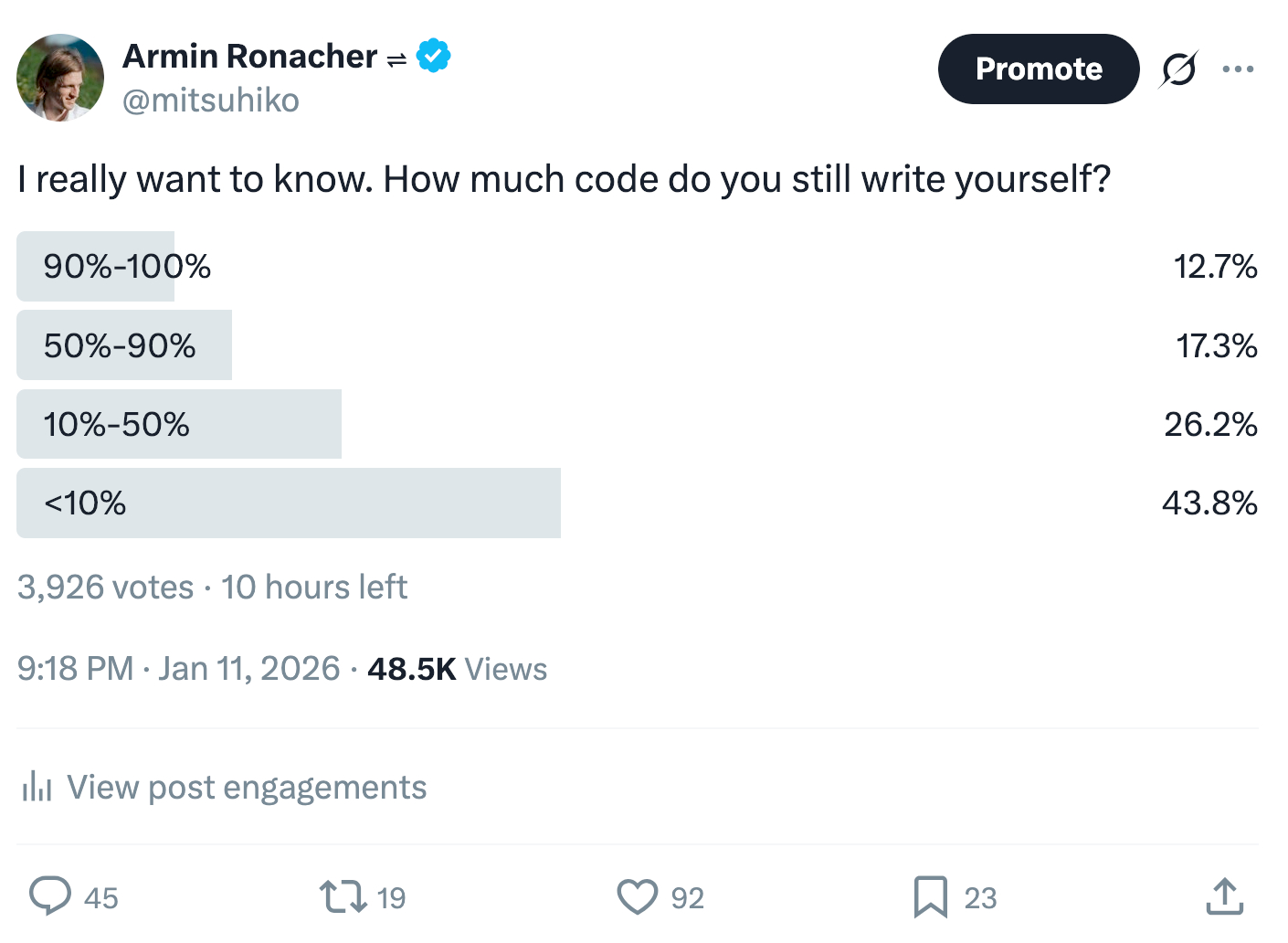
Task: Click the @mitsuhiko handle
Action: click(x=211, y=101)
